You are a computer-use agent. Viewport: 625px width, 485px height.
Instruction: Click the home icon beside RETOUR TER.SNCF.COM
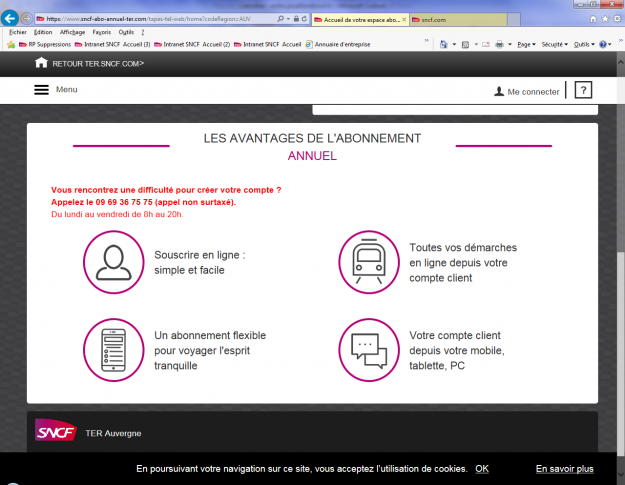point(41,62)
